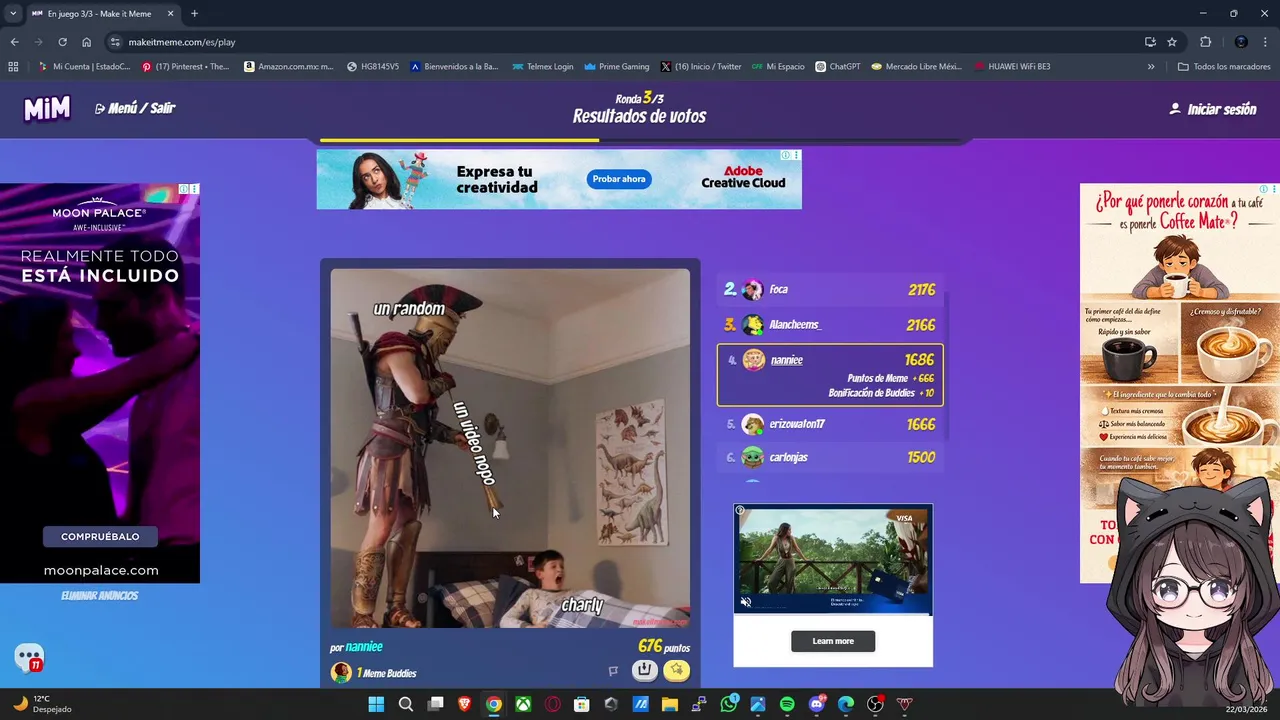Open nanniee author link below meme
Viewport: 1280px width, 720px height.
click(364, 647)
